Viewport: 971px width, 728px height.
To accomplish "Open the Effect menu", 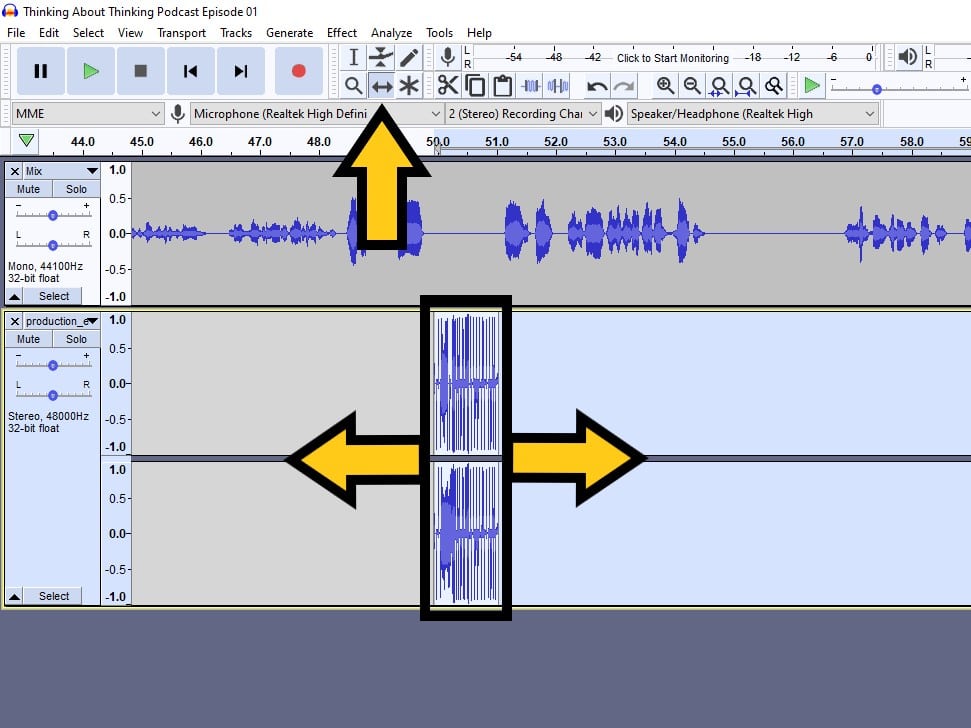I will [342, 33].
